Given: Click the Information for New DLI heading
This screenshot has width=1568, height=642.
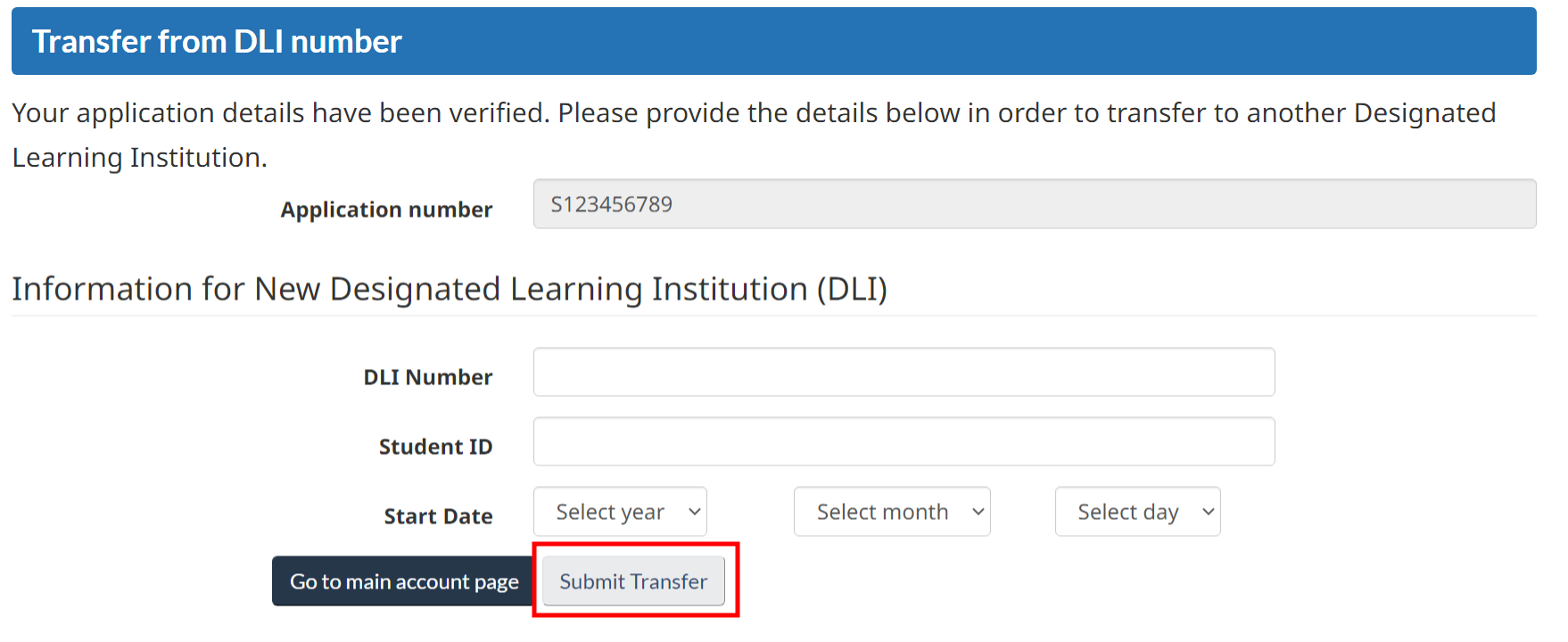Looking at the screenshot, I should (x=449, y=289).
